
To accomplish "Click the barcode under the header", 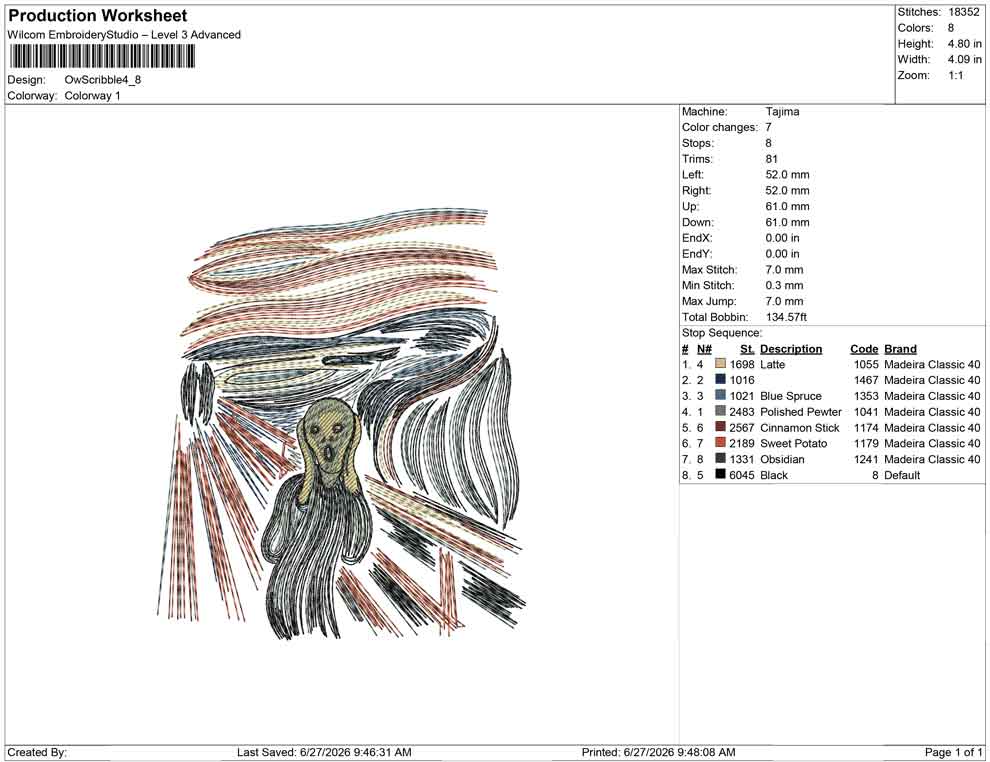I will click(x=102, y=57).
